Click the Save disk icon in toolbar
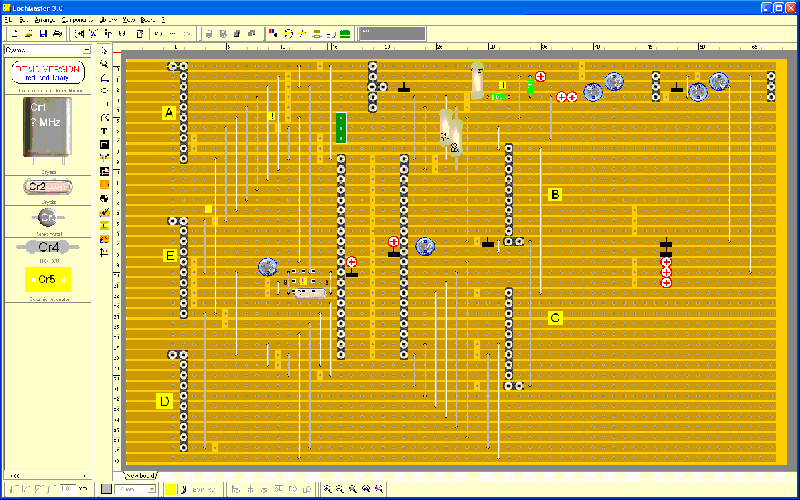This screenshot has height=500, width=800. click(x=42, y=34)
